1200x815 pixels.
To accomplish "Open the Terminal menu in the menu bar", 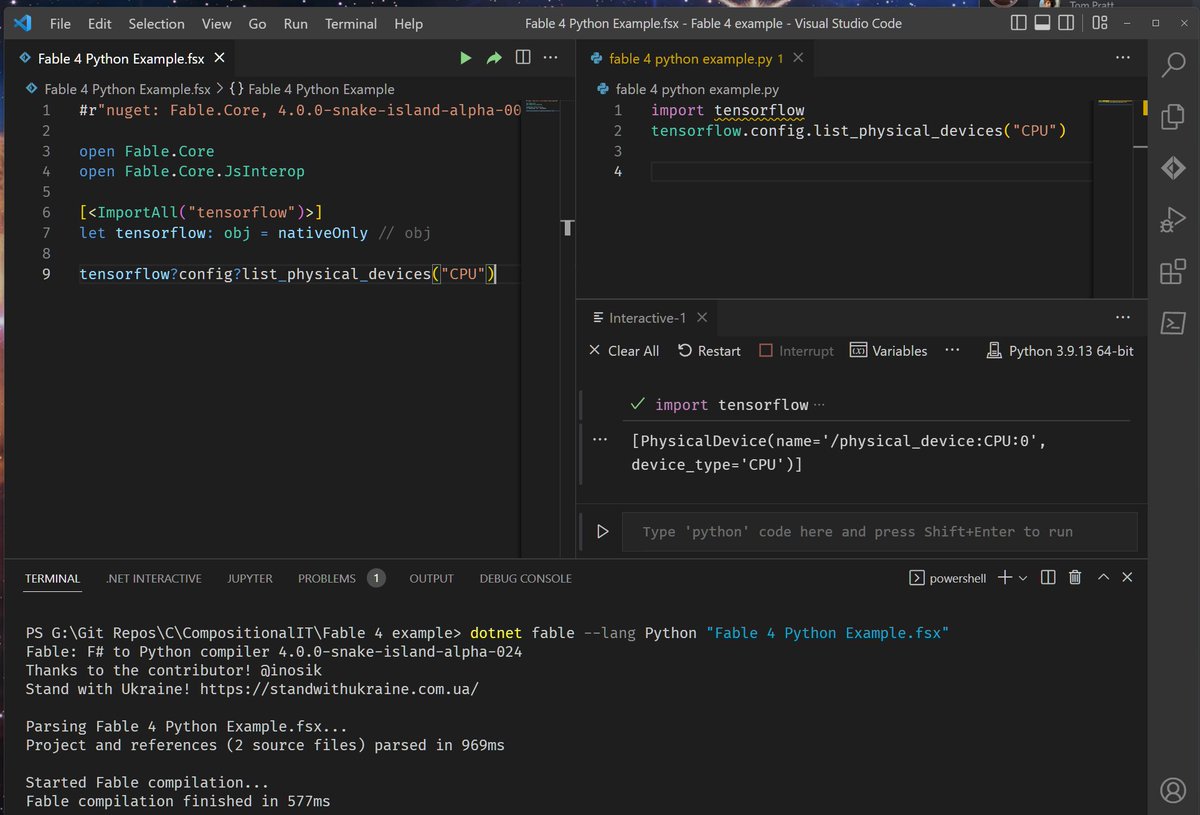I will (x=350, y=23).
